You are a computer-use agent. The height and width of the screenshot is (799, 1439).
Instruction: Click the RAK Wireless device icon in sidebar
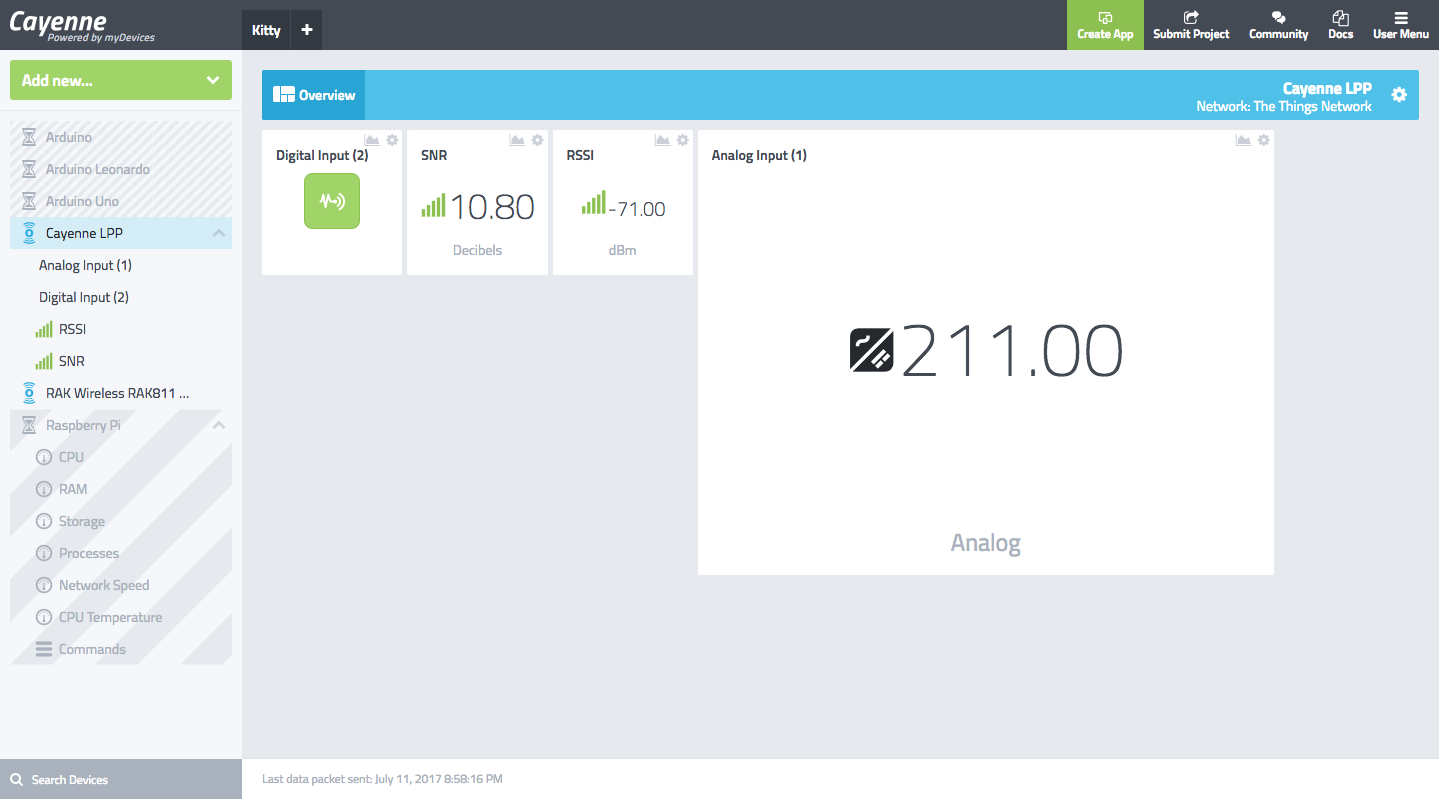click(29, 393)
